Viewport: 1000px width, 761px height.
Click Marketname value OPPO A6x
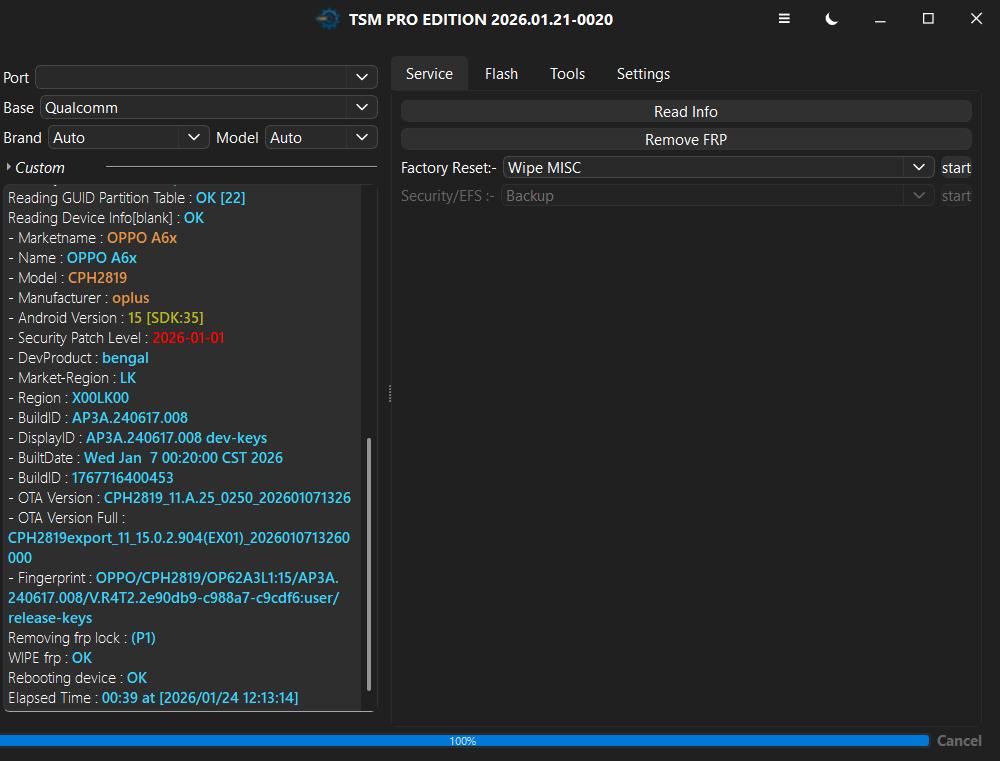pos(142,237)
